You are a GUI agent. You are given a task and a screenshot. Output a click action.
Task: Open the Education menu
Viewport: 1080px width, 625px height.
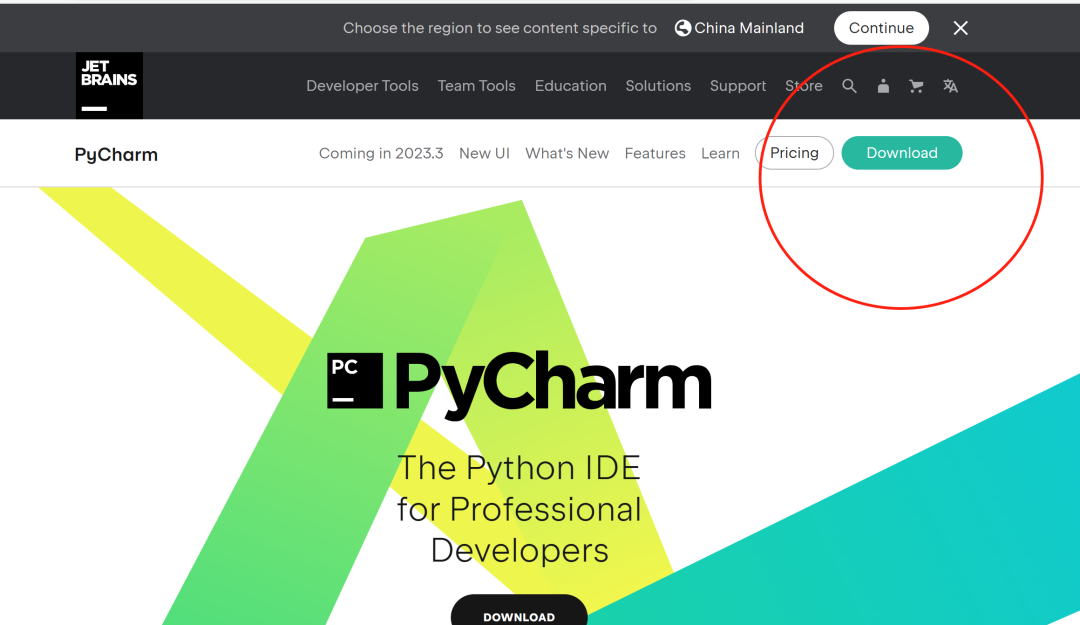(x=570, y=86)
